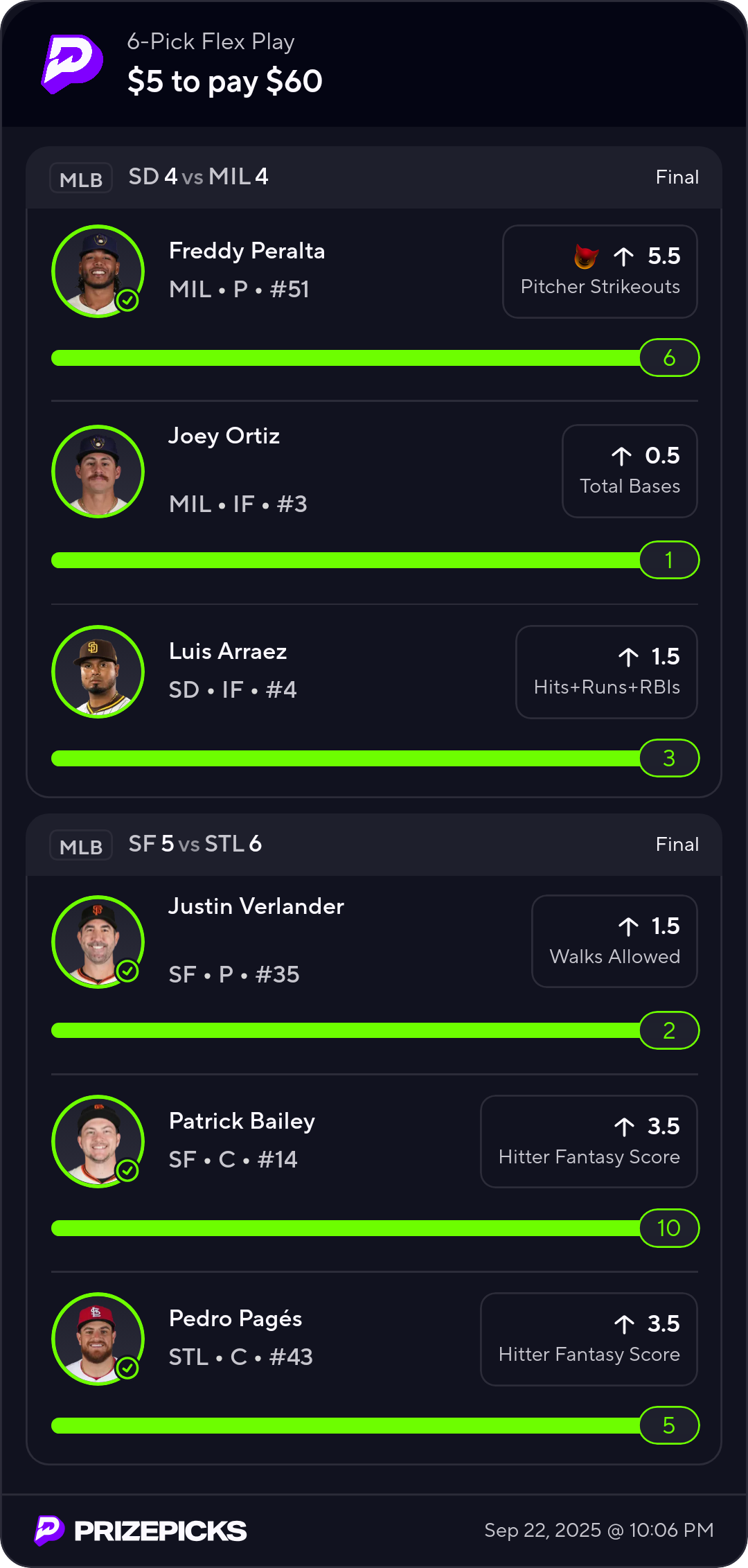The height and width of the screenshot is (1568, 748).
Task: Open Freddy Peralta's Pitcher Strikeouts pick box
Action: [x=600, y=272]
